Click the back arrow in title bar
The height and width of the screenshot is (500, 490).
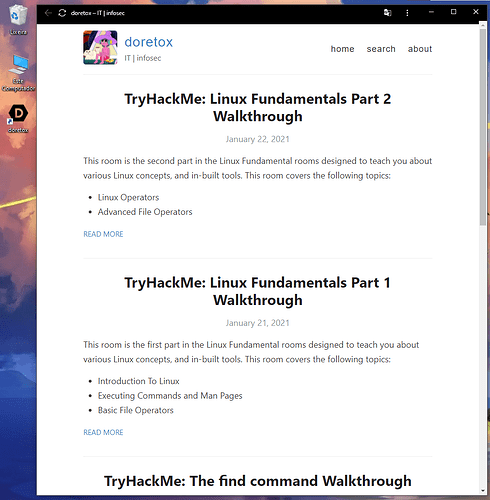click(x=48, y=13)
